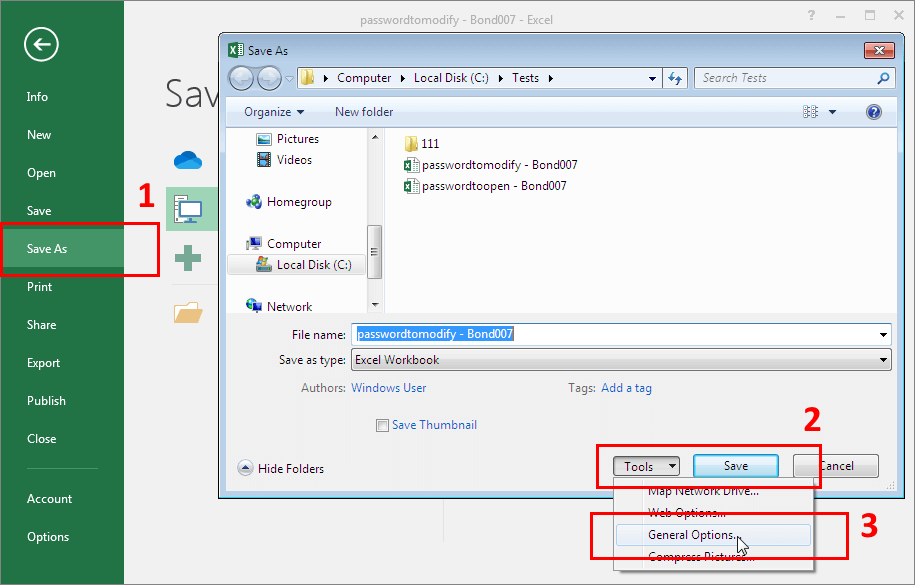Select the Computer location icon in Save As

[188, 209]
